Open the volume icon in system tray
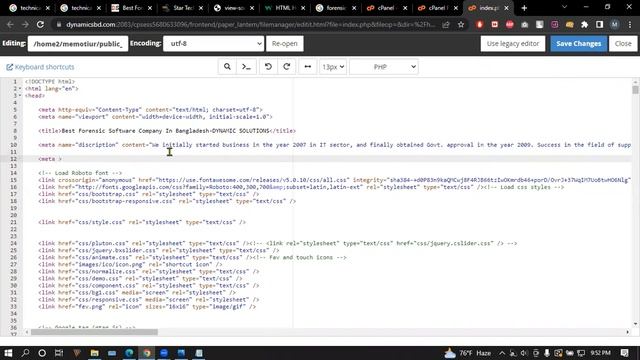The width and height of the screenshot is (640, 360). pos(524,353)
